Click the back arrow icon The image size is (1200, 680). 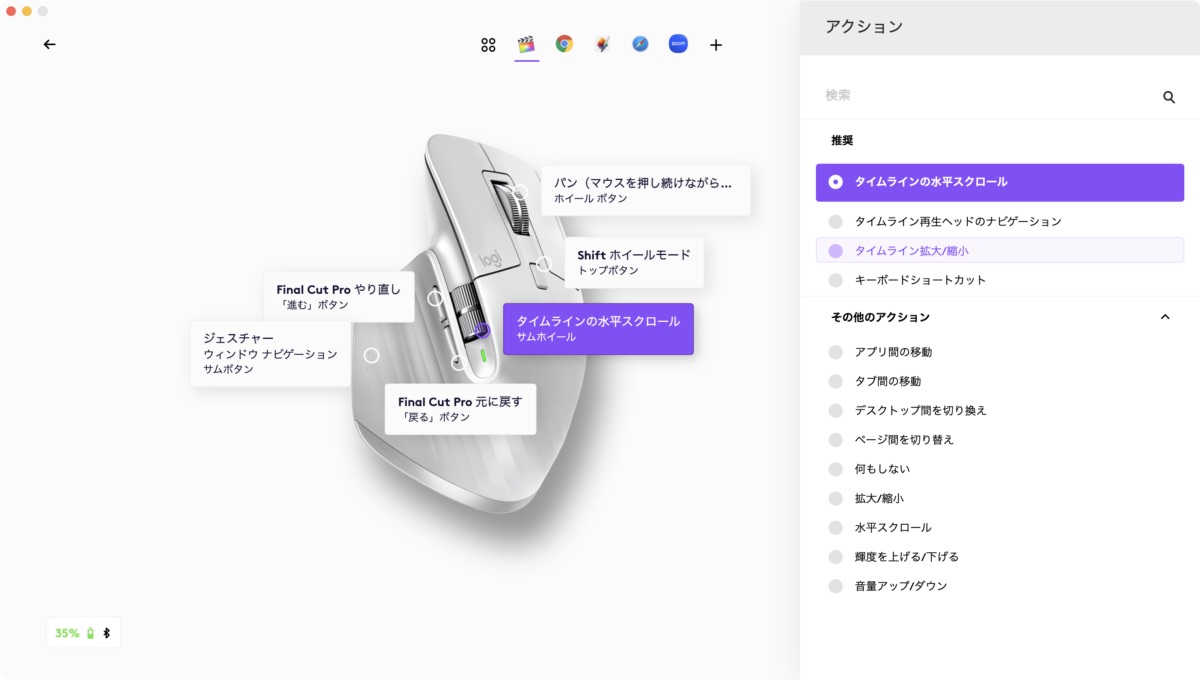point(49,44)
